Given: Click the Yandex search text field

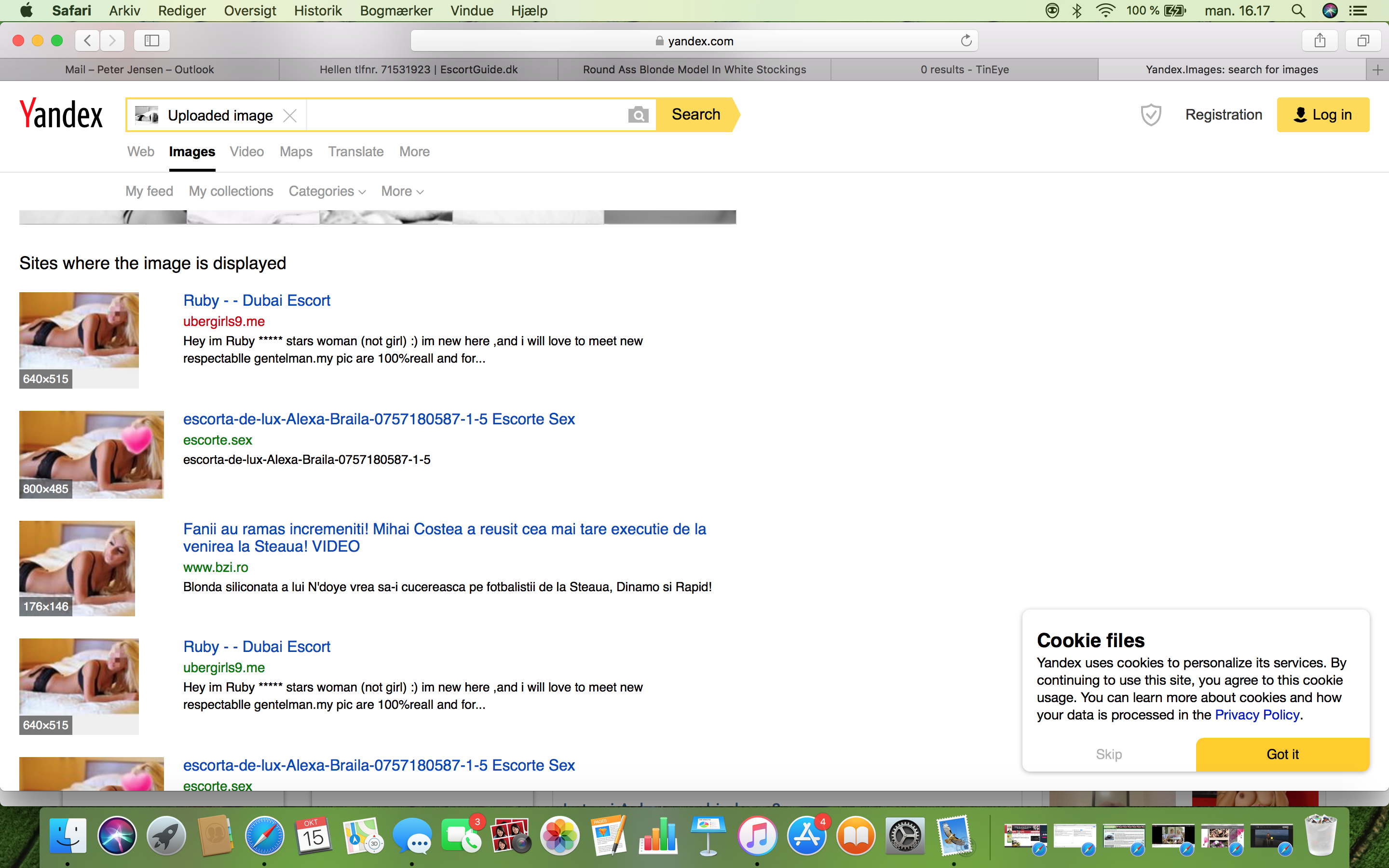Looking at the screenshot, I should point(466,115).
